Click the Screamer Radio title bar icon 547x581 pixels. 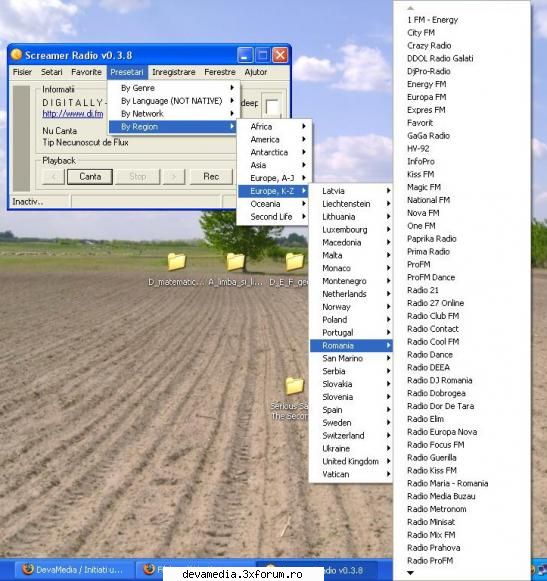point(16,55)
